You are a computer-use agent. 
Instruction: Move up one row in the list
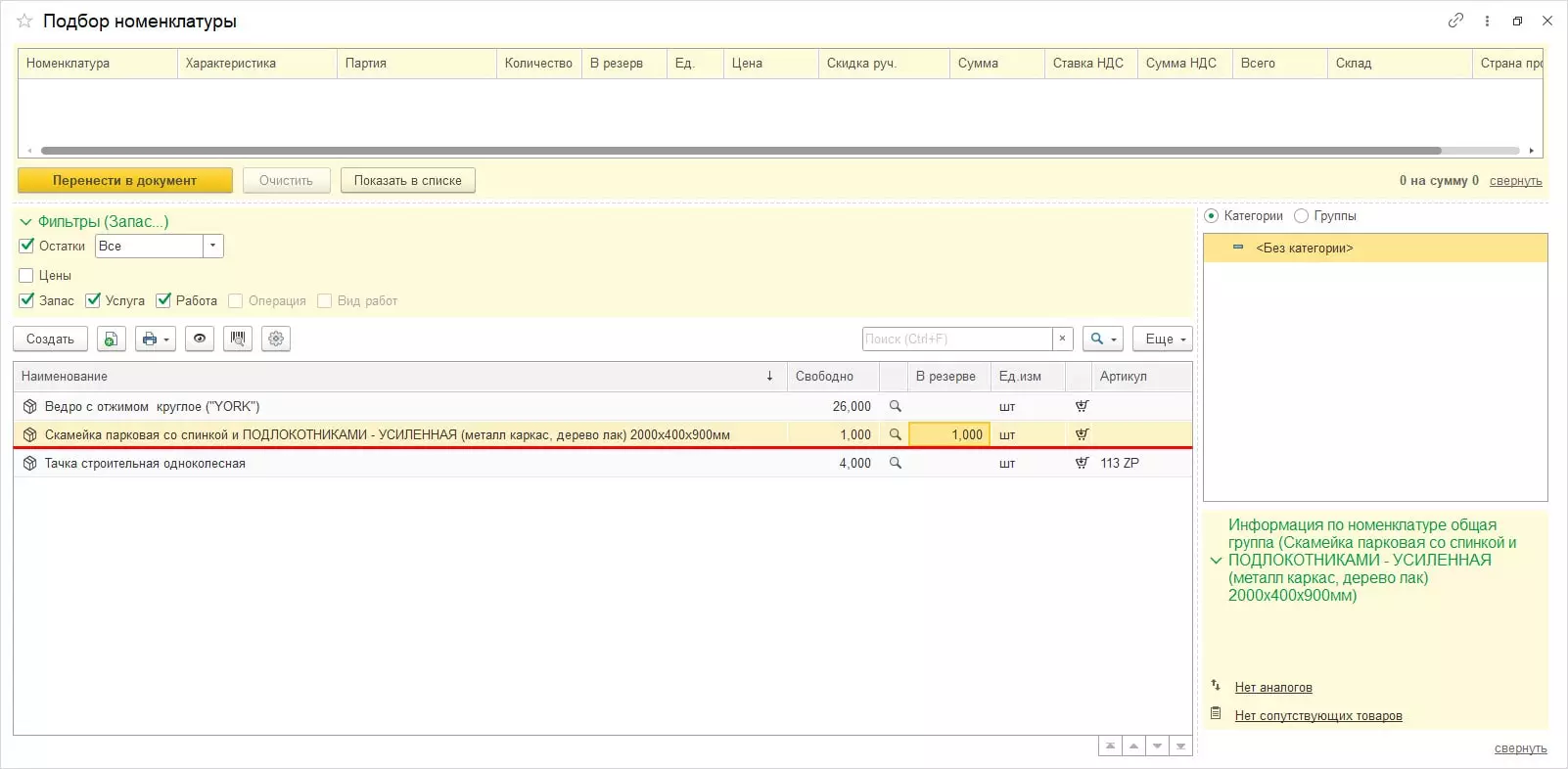pyautogui.click(x=1133, y=746)
